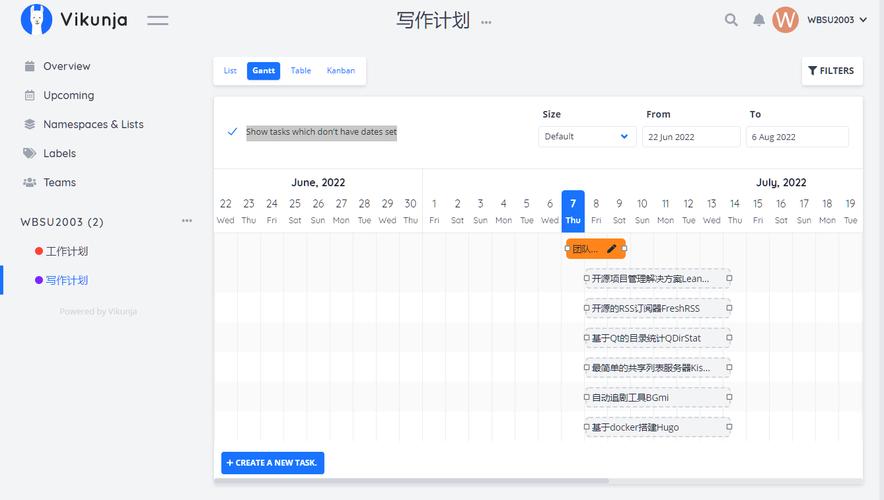
Task: Select the Gantt view tab
Action: 263,70
